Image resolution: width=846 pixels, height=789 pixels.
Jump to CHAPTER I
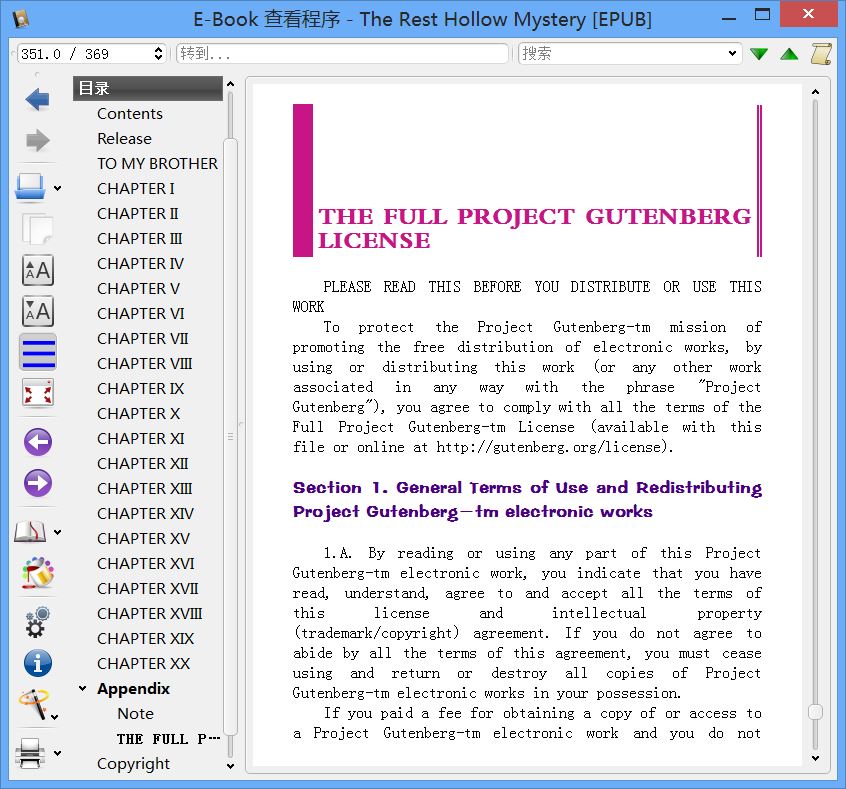(x=135, y=188)
